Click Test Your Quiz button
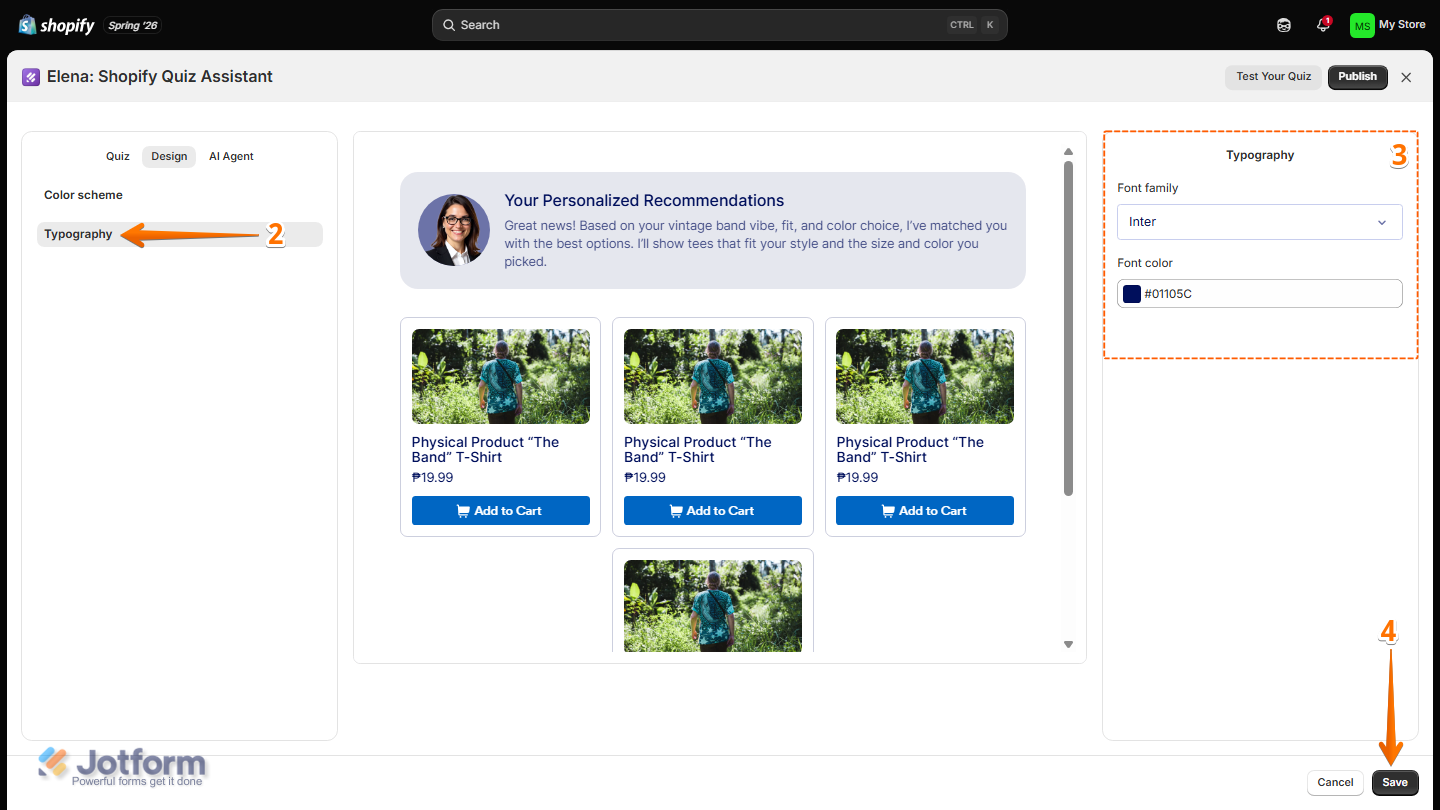This screenshot has height=810, width=1440. [1273, 77]
